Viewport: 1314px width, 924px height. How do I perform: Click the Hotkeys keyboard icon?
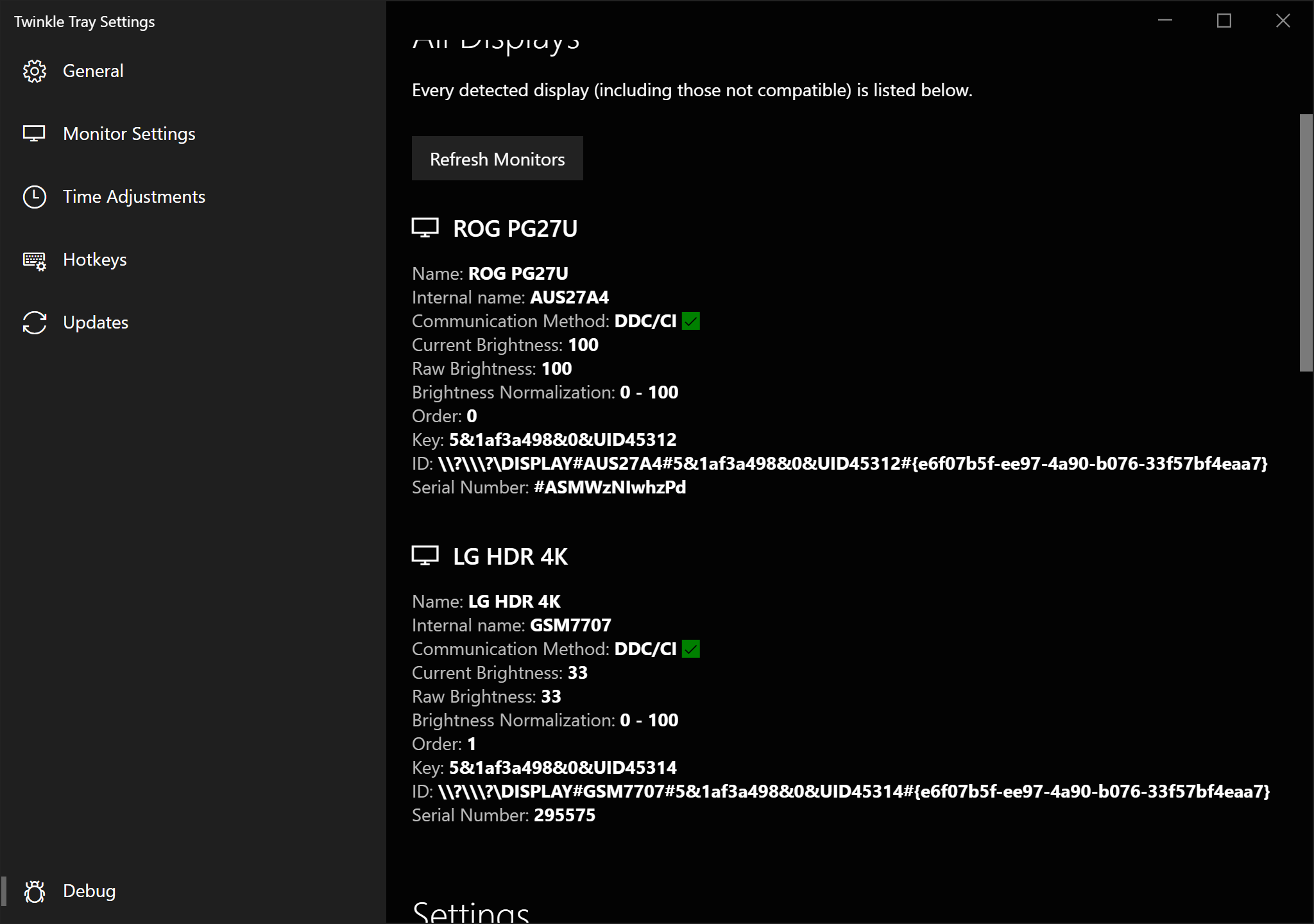click(35, 261)
